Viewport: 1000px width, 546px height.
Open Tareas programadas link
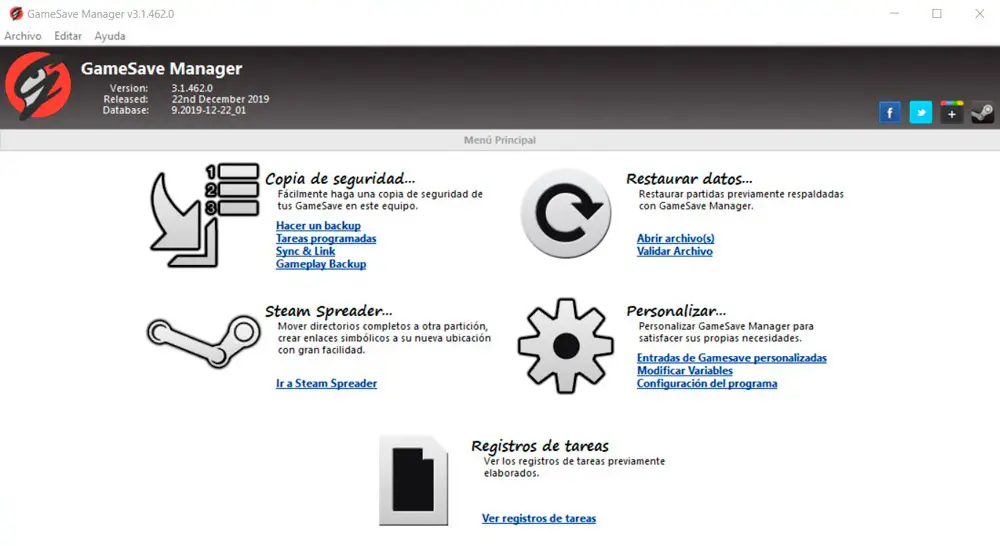pyautogui.click(x=326, y=239)
